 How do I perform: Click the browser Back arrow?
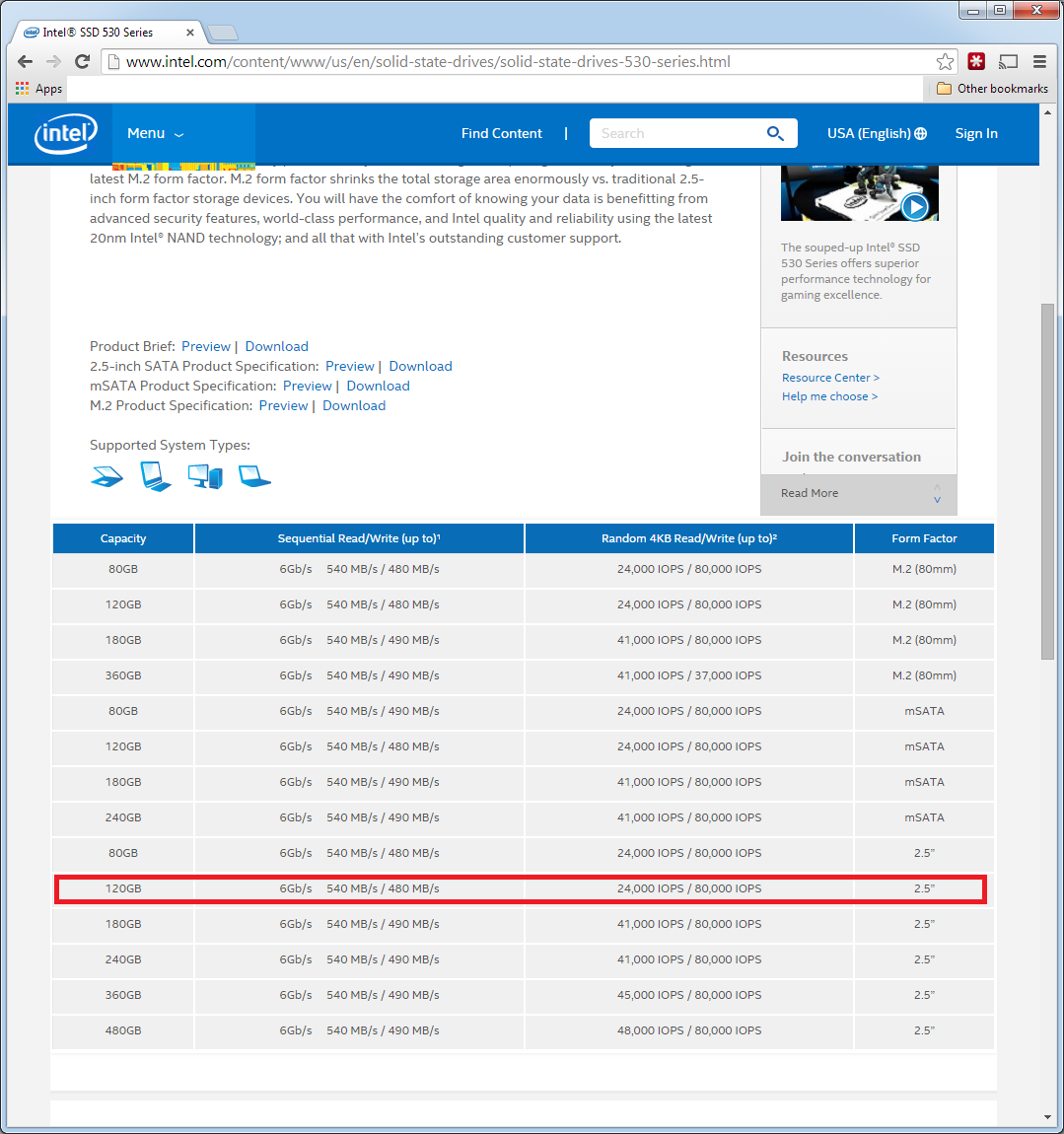pyautogui.click(x=25, y=62)
